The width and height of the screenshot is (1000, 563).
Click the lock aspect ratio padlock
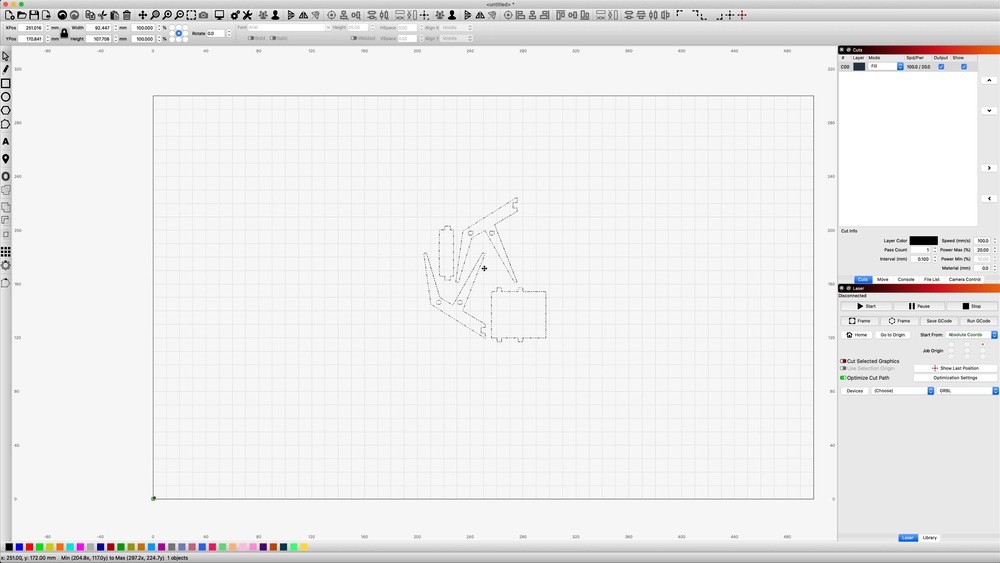tap(64, 33)
